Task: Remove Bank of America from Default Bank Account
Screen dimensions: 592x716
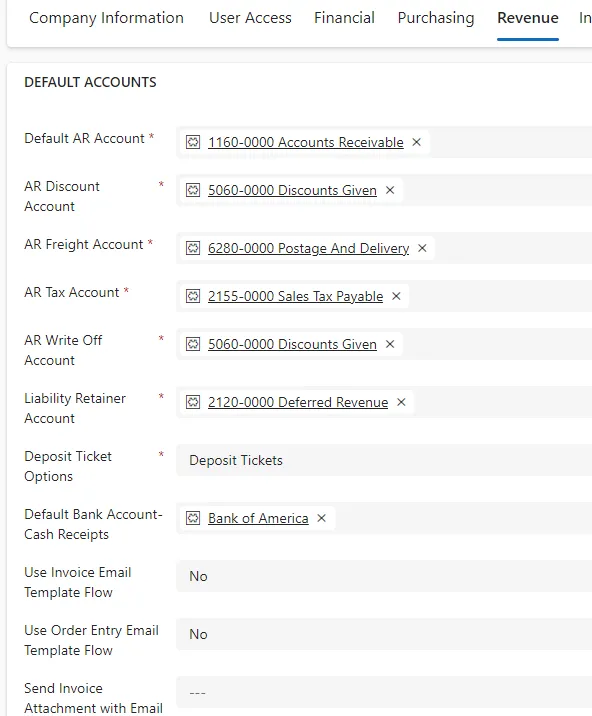Action: click(x=322, y=518)
